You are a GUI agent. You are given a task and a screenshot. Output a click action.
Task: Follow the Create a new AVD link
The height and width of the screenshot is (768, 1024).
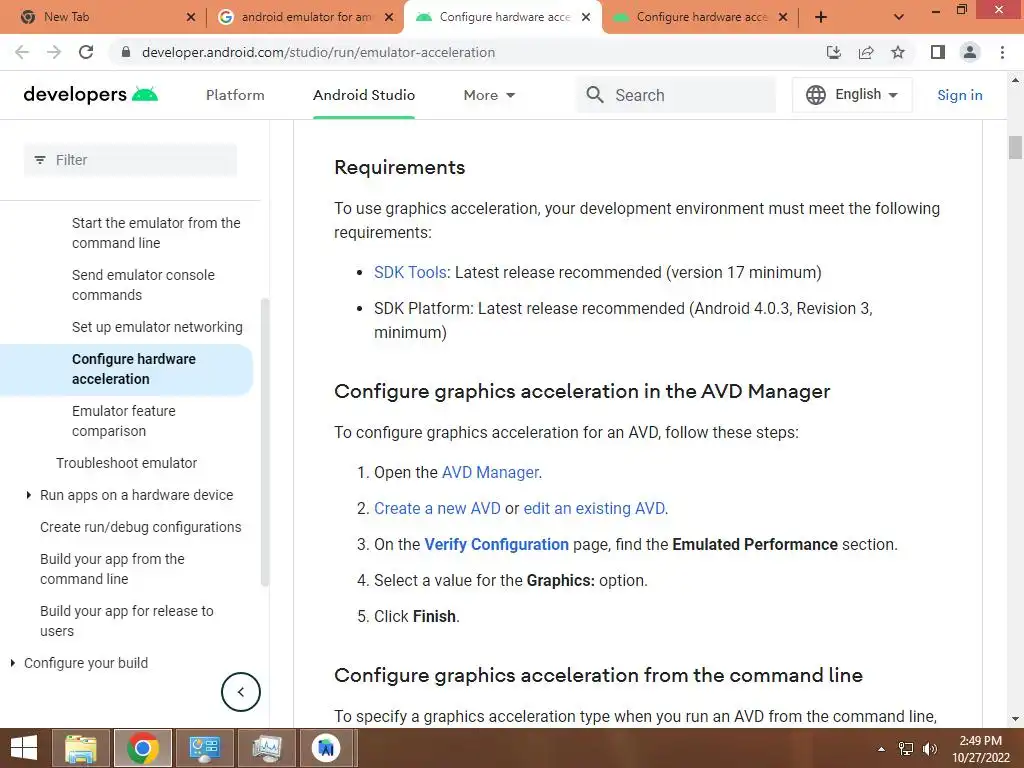click(x=437, y=508)
